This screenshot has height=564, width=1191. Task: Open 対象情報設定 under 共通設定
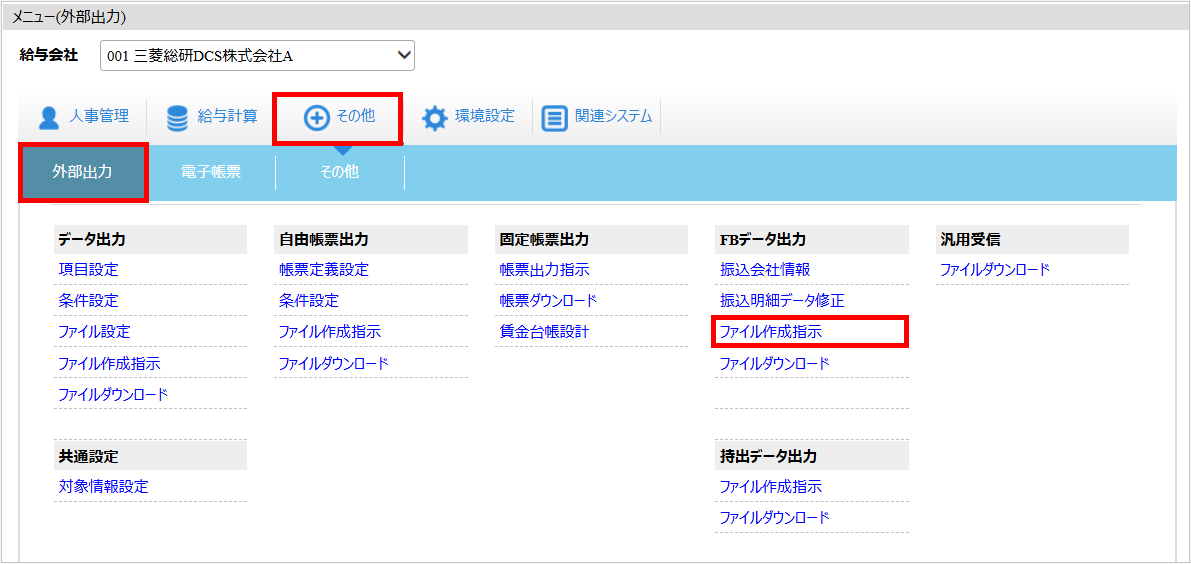pyautogui.click(x=103, y=487)
